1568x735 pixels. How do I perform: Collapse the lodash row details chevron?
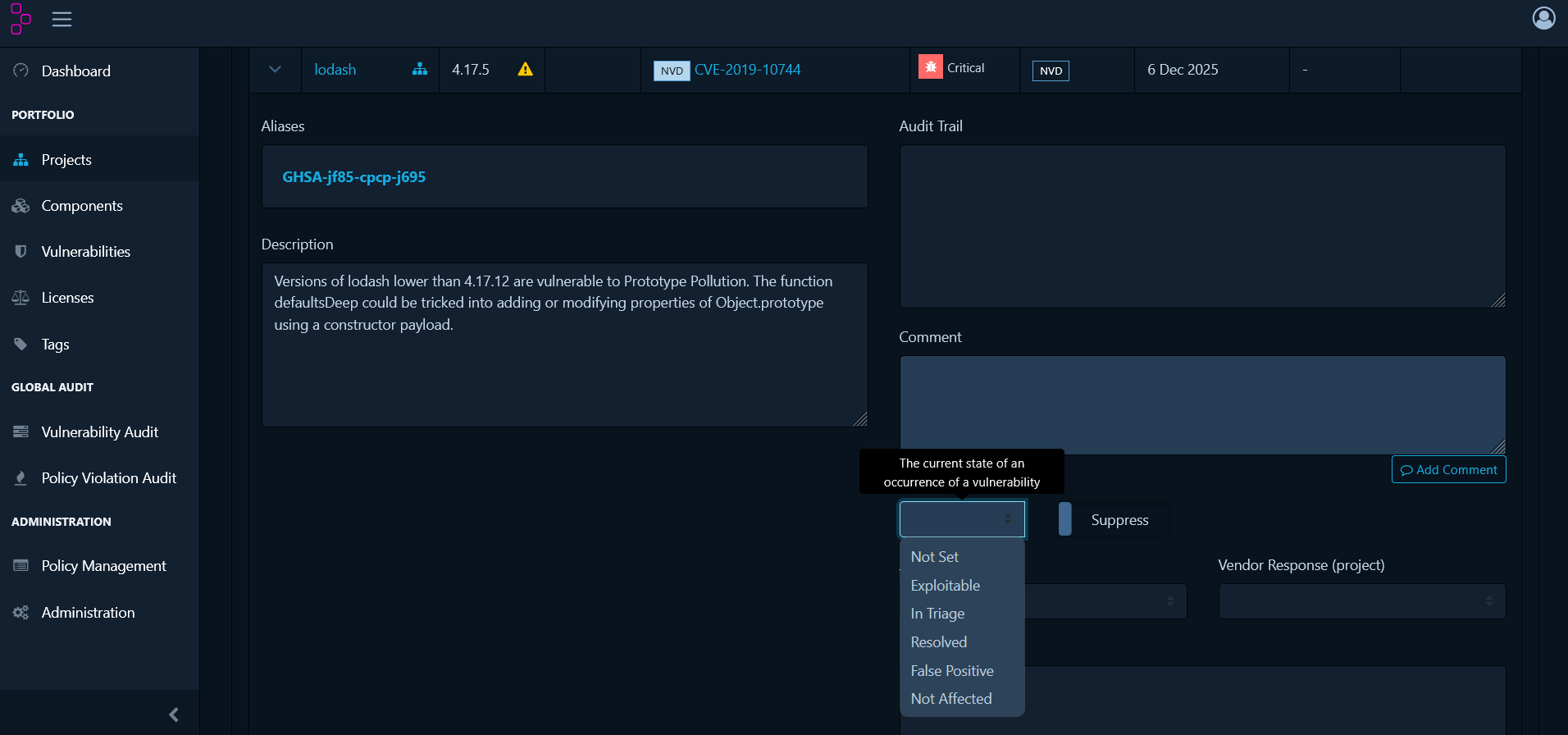click(x=275, y=70)
